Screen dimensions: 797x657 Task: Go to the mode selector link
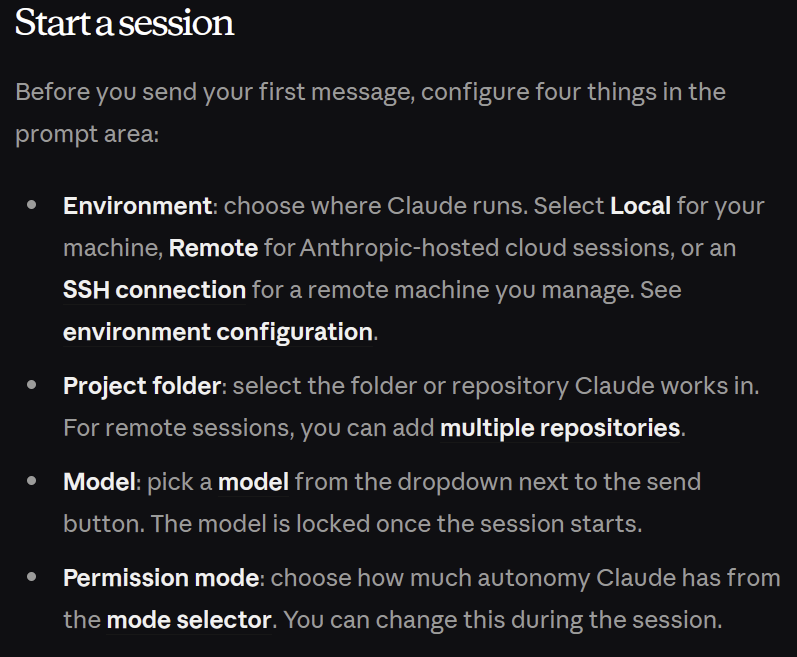[x=189, y=620]
